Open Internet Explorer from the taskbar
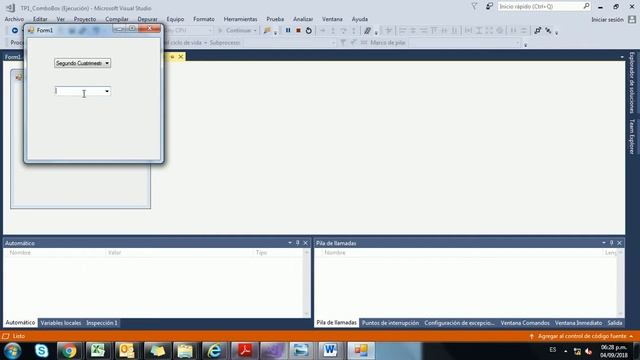This screenshot has width=640, height=360. 214,351
